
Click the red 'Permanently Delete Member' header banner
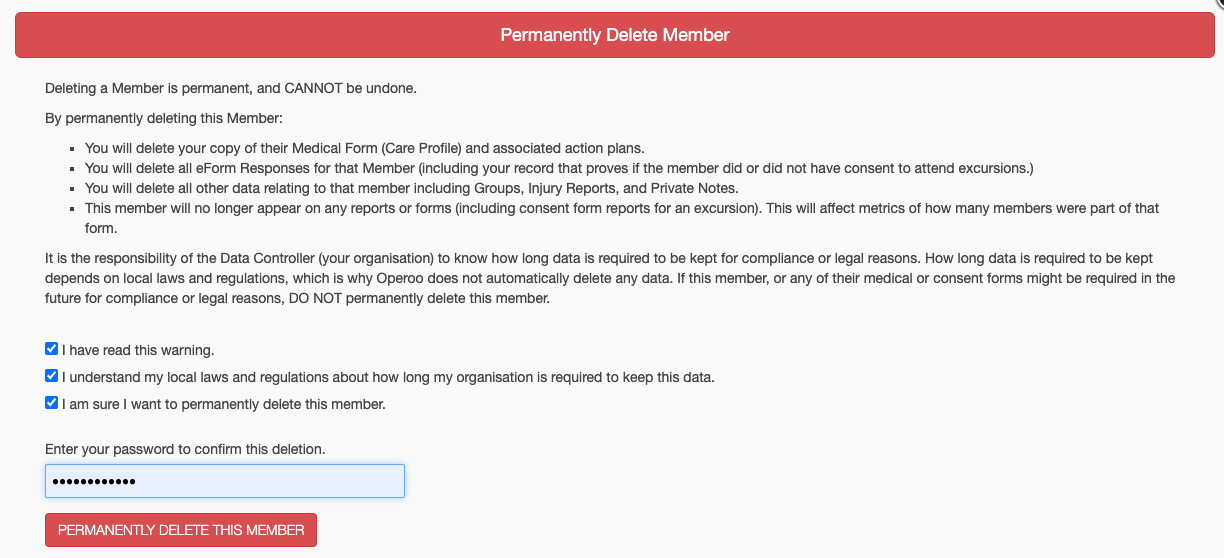pyautogui.click(x=614, y=35)
